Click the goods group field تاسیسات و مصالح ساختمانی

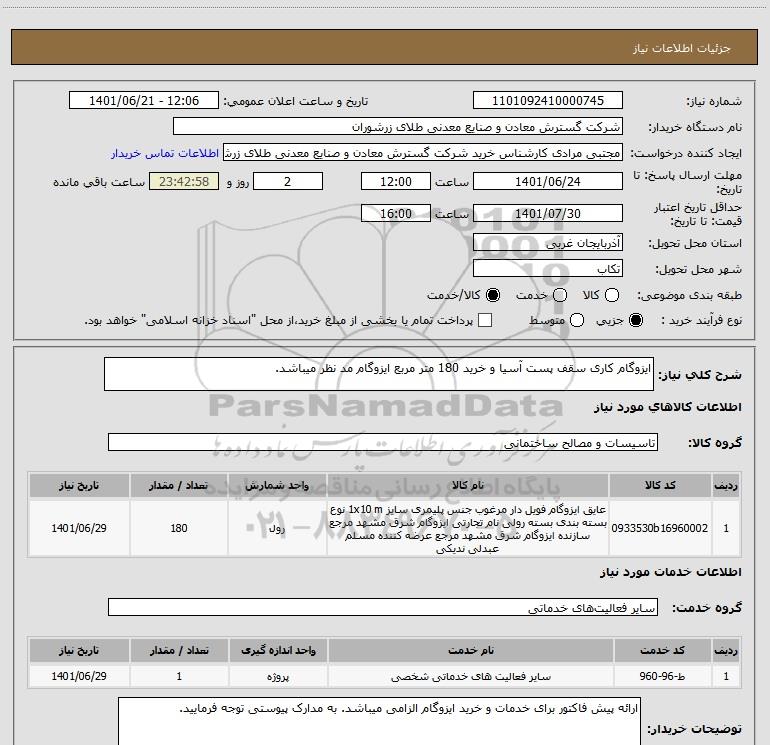(383, 442)
